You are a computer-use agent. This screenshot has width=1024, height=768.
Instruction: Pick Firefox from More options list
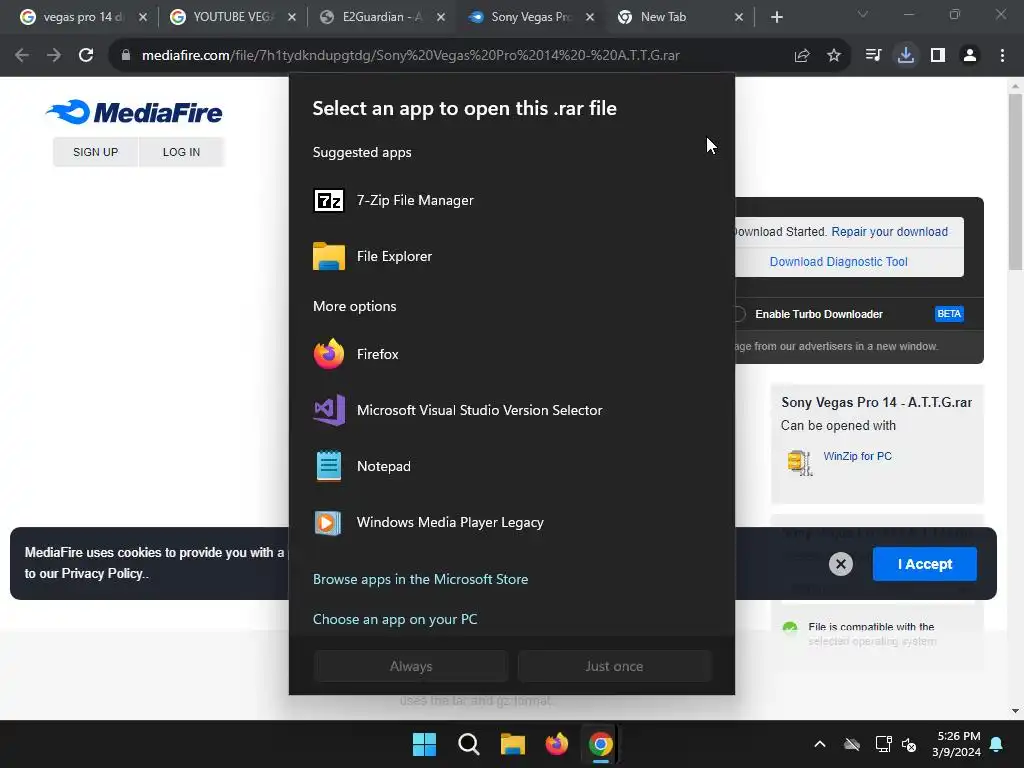click(x=512, y=355)
